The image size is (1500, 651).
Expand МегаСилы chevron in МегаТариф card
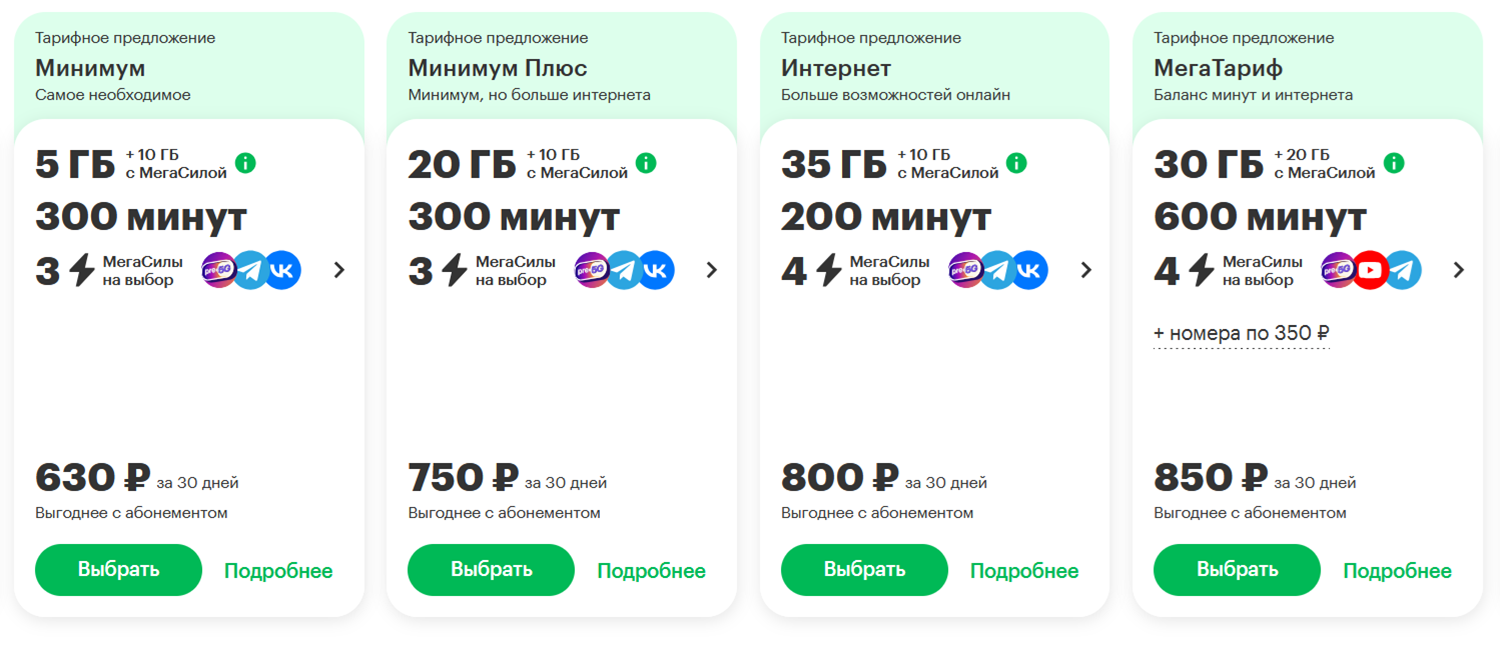click(1458, 270)
